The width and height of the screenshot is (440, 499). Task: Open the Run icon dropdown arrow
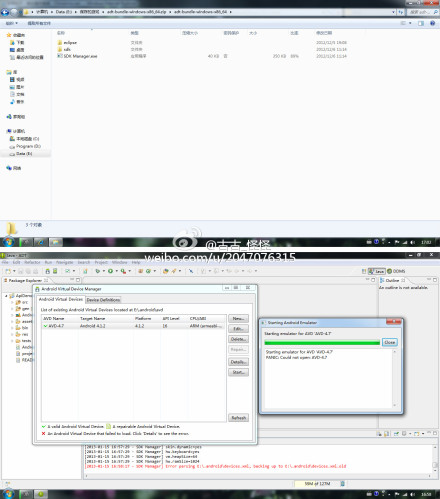pos(116,271)
